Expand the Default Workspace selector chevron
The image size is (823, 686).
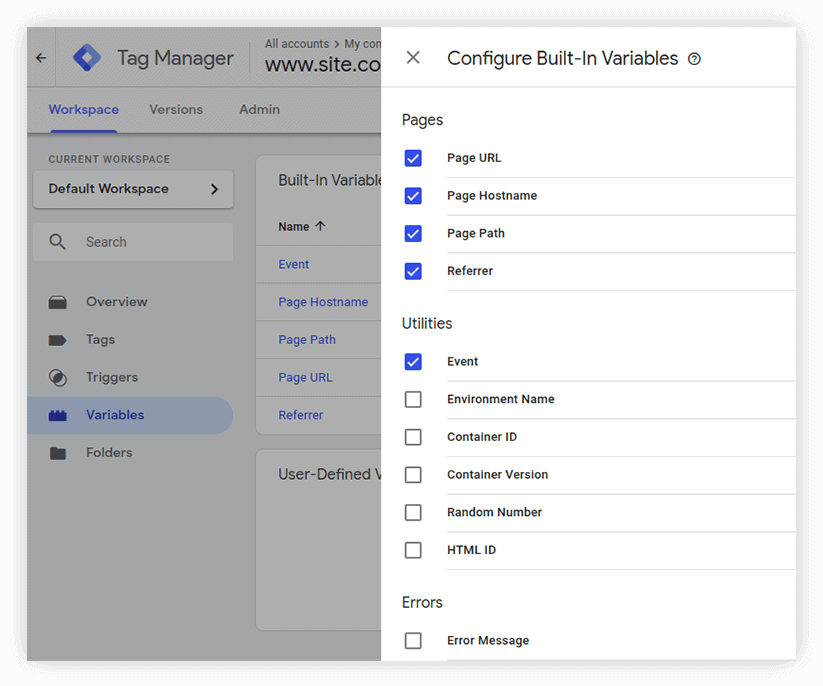click(214, 189)
